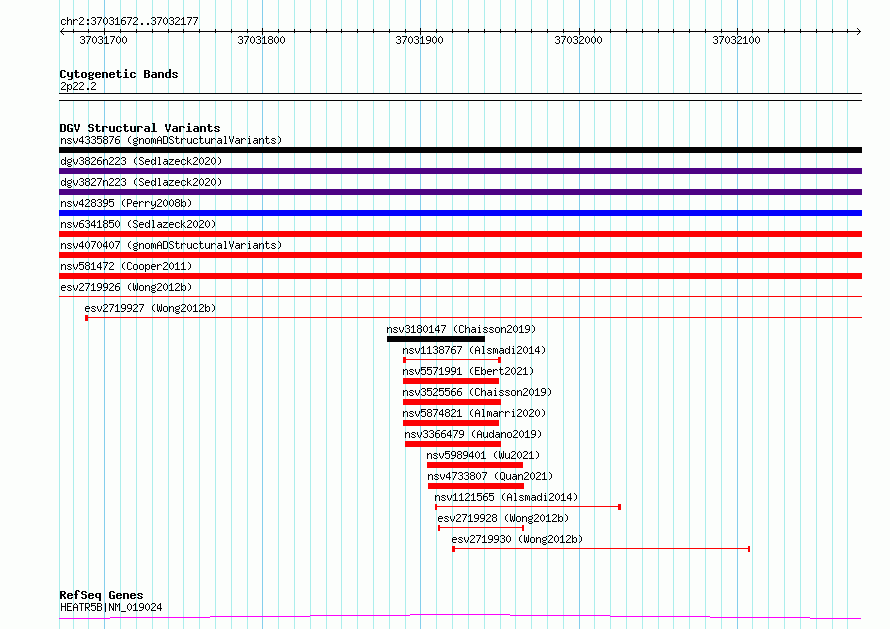Click the esv2719928 thin red span
Viewport: 890px width, 629px height.
[481, 528]
